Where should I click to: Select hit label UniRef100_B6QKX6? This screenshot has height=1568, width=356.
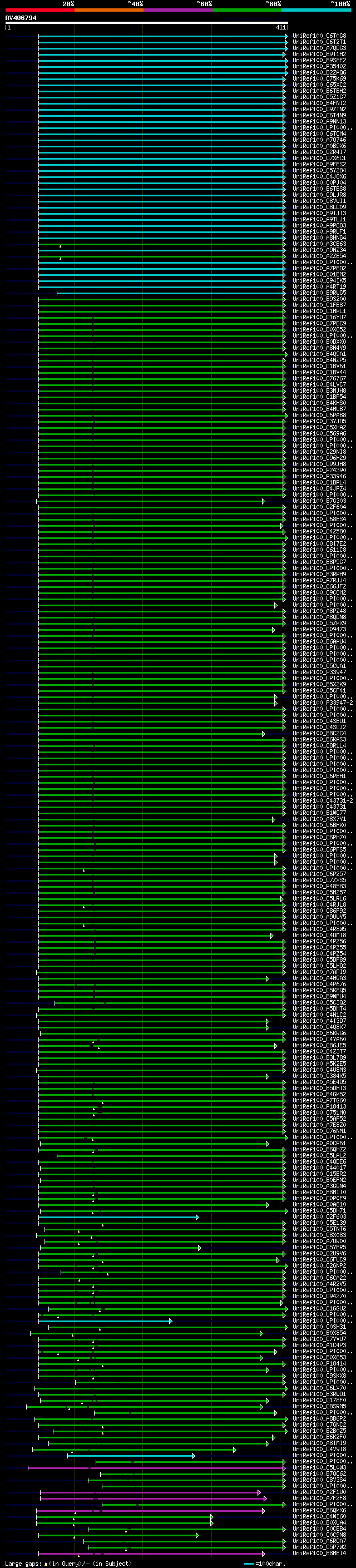(x=319, y=1510)
